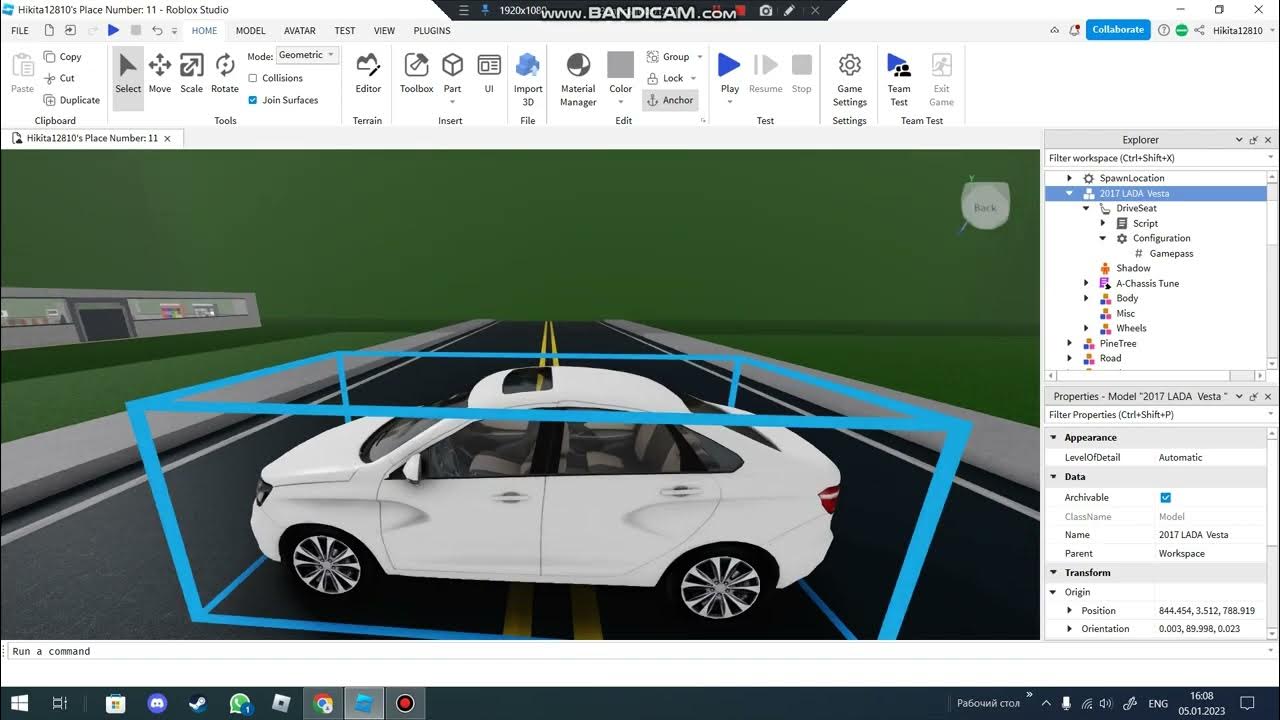Switch to the MODEL tab
Screen dimensions: 1280x720
point(250,31)
